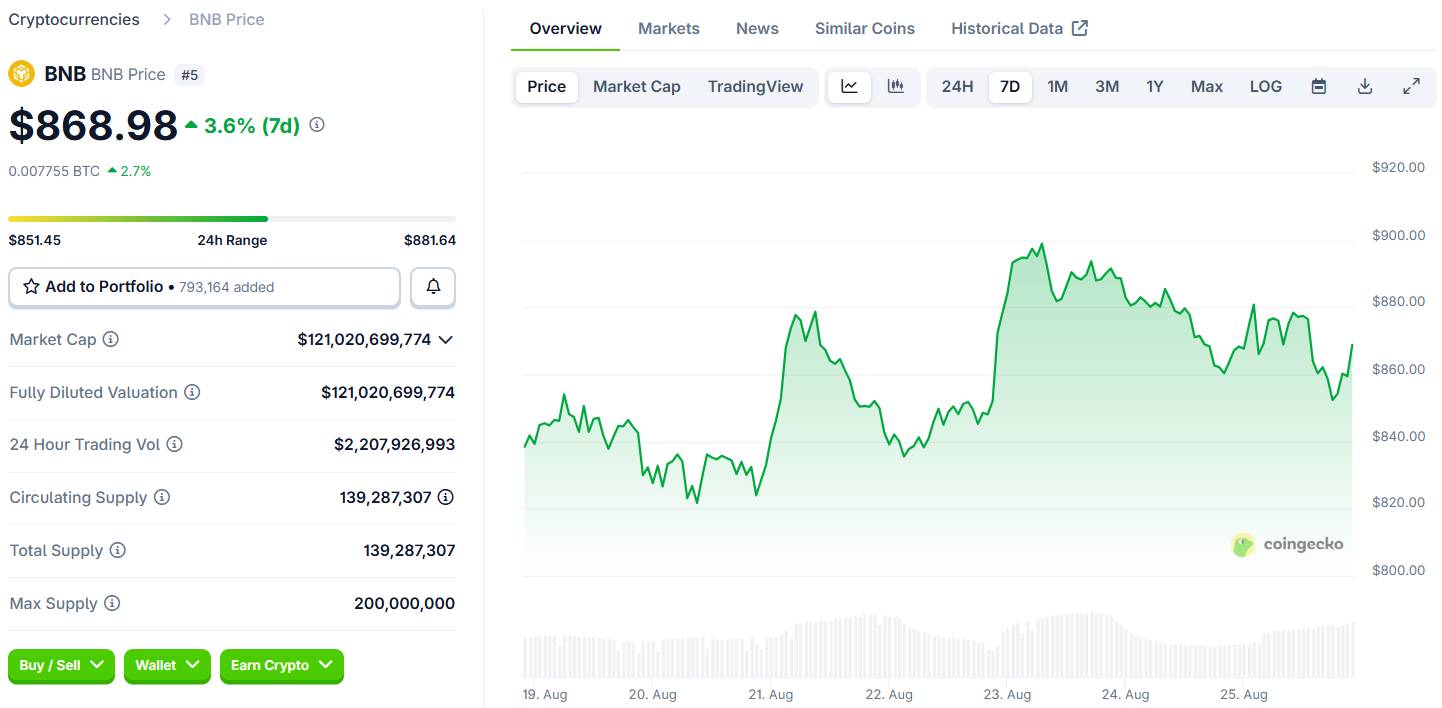The image size is (1442, 708).
Task: Click info icon beside Fully Diluted Valuation
Action: (192, 393)
